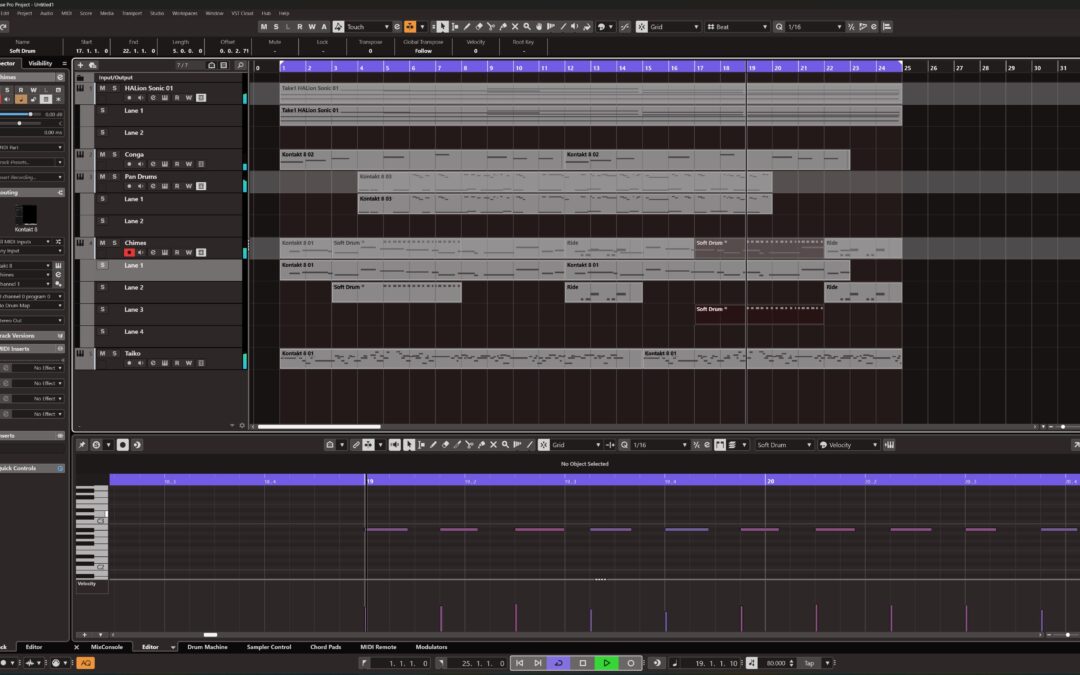Click the Play button in the transport bar
The image size is (1080, 675).
[x=607, y=663]
